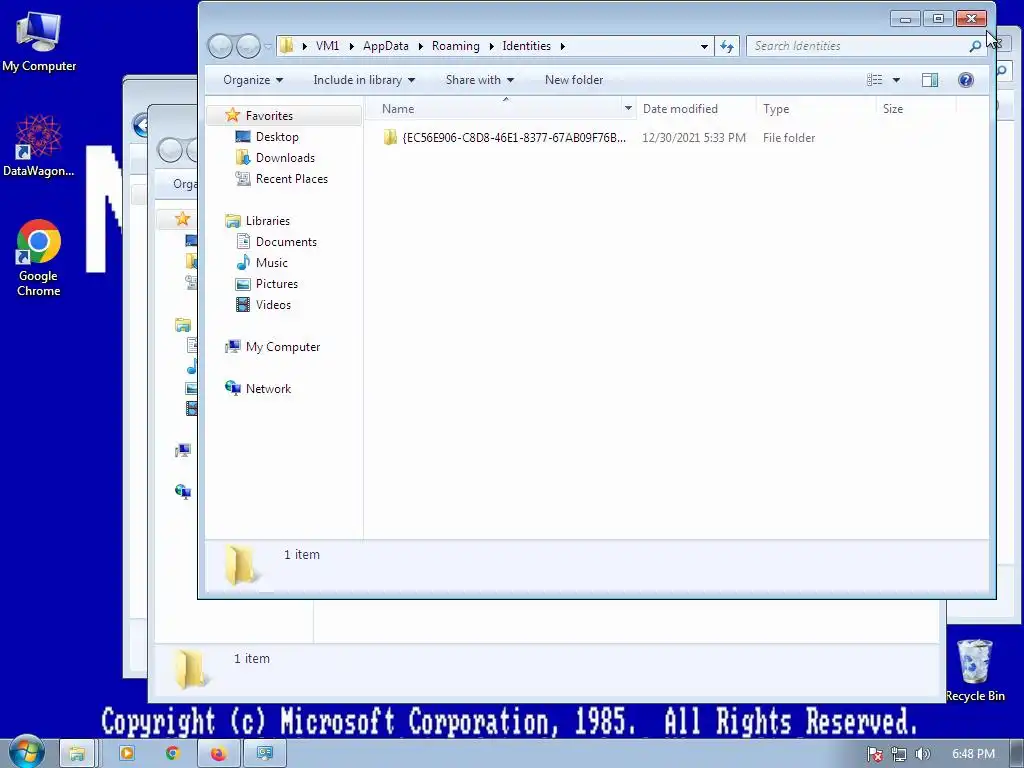Open Action Center flag tray icon
Viewport: 1024px width, 768px height.
(874, 754)
